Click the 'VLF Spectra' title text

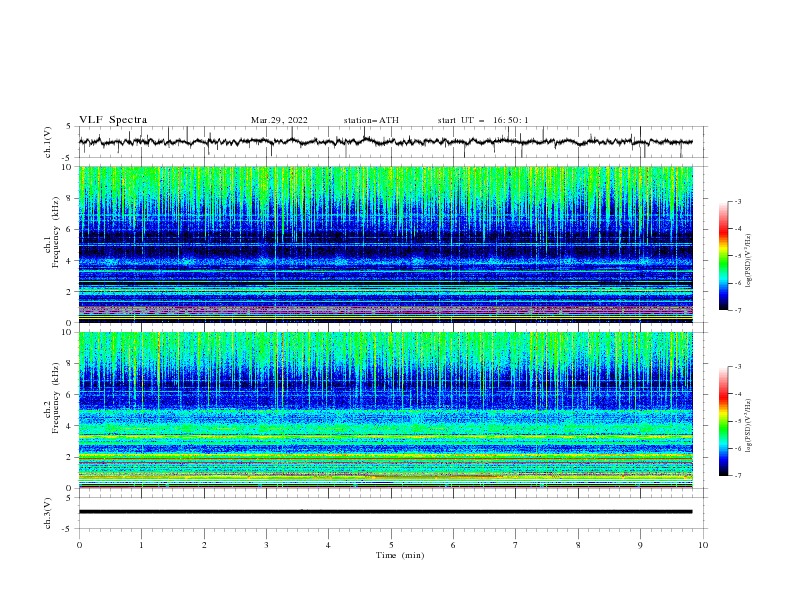pyautogui.click(x=113, y=120)
